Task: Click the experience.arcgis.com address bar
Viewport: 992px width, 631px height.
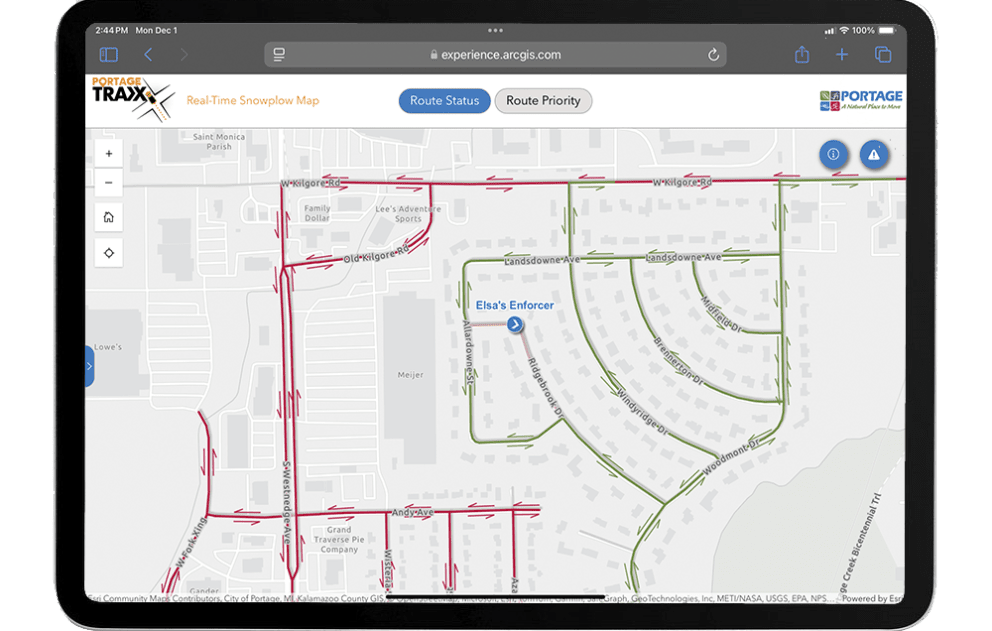Action: [x=495, y=55]
